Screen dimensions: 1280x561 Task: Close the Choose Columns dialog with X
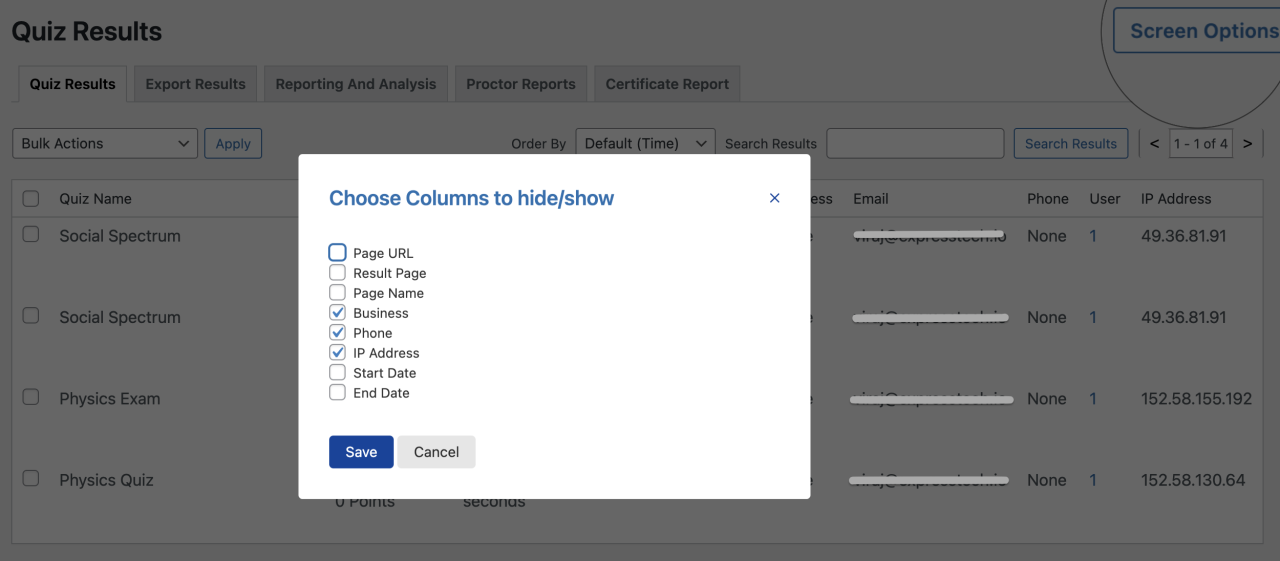tap(774, 198)
